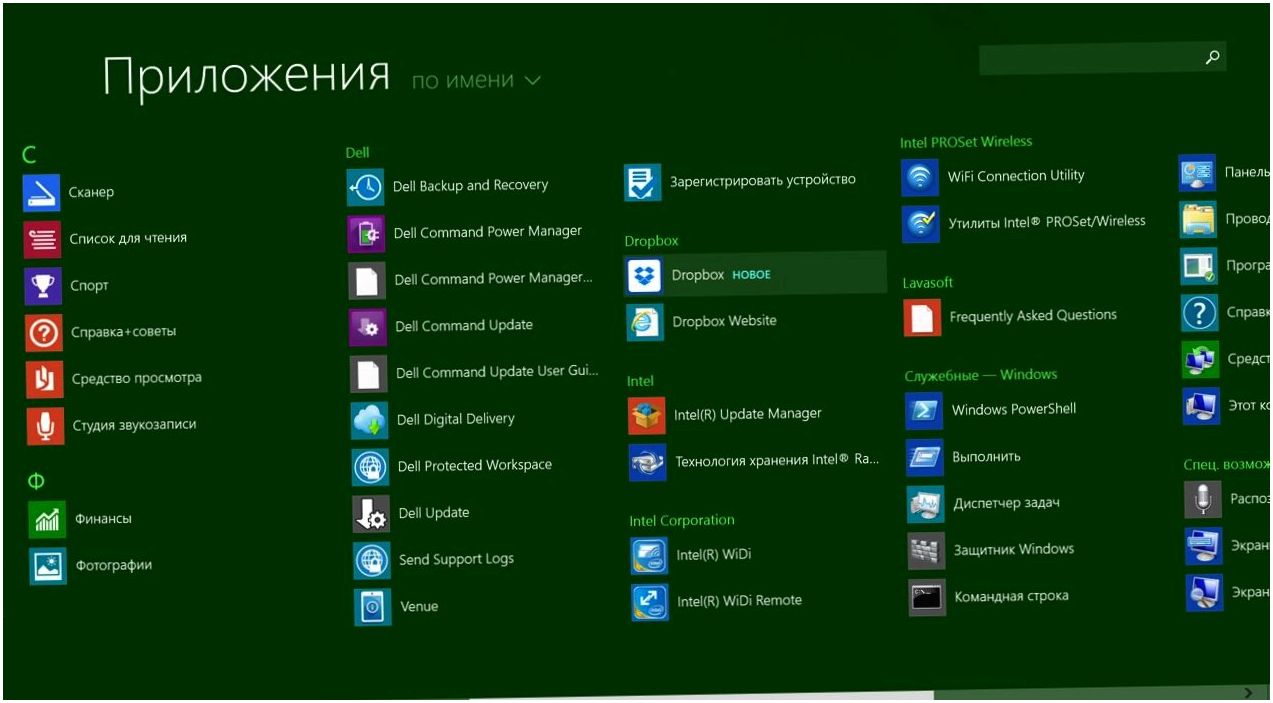
Task: Open the Dell Command Power Manager icon
Action: pos(366,233)
